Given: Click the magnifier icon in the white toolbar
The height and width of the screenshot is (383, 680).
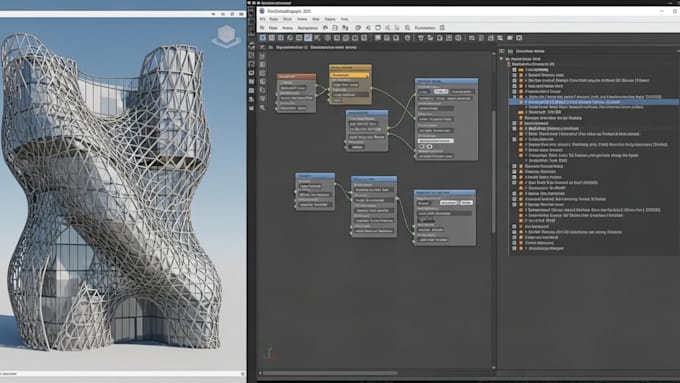Looking at the screenshot, I should (x=407, y=28).
